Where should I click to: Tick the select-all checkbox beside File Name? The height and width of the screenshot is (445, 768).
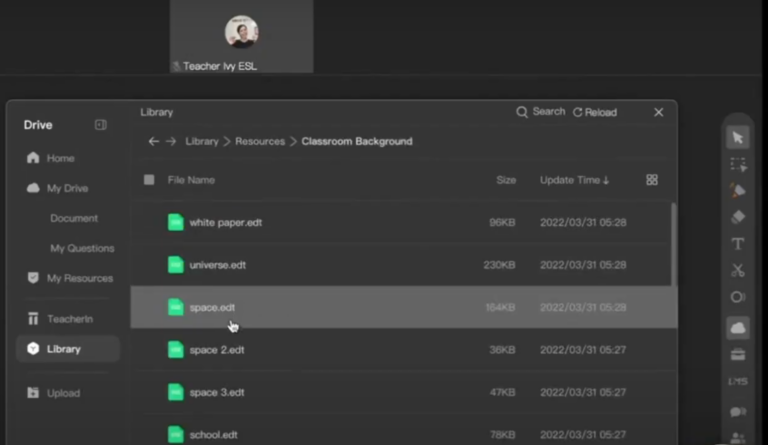[x=149, y=180]
